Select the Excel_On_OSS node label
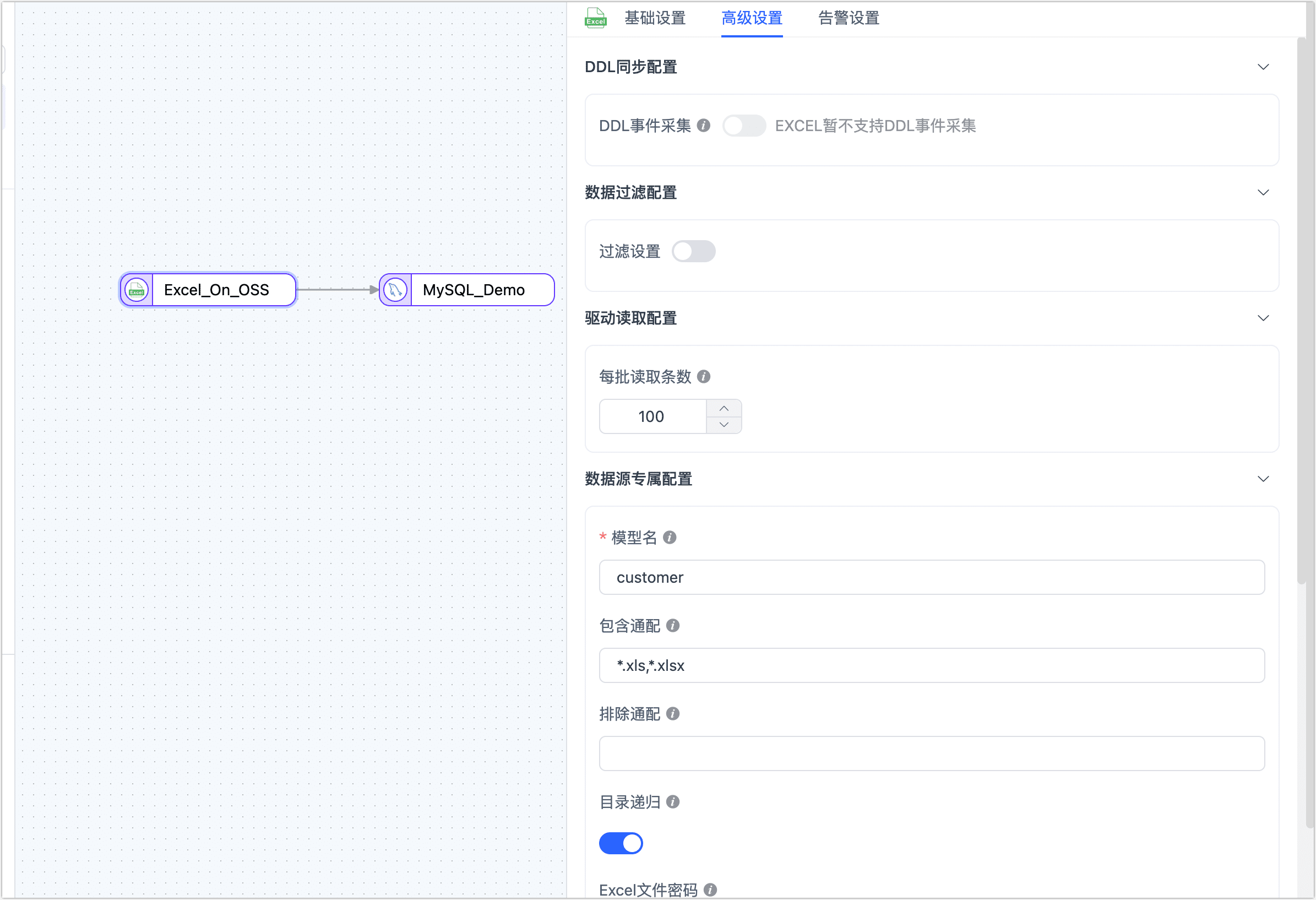 (x=216, y=289)
